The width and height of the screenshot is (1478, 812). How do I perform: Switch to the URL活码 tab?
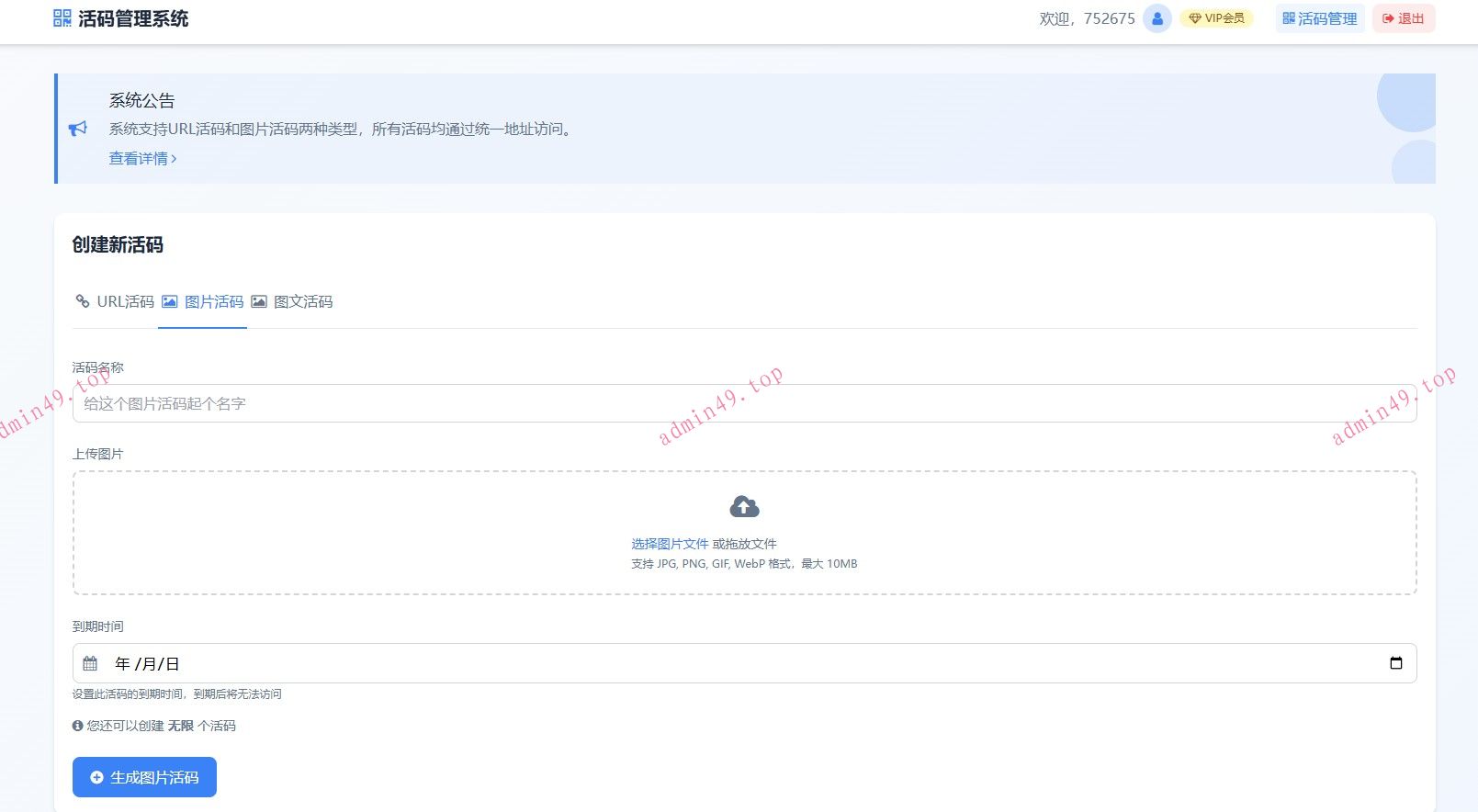click(115, 301)
